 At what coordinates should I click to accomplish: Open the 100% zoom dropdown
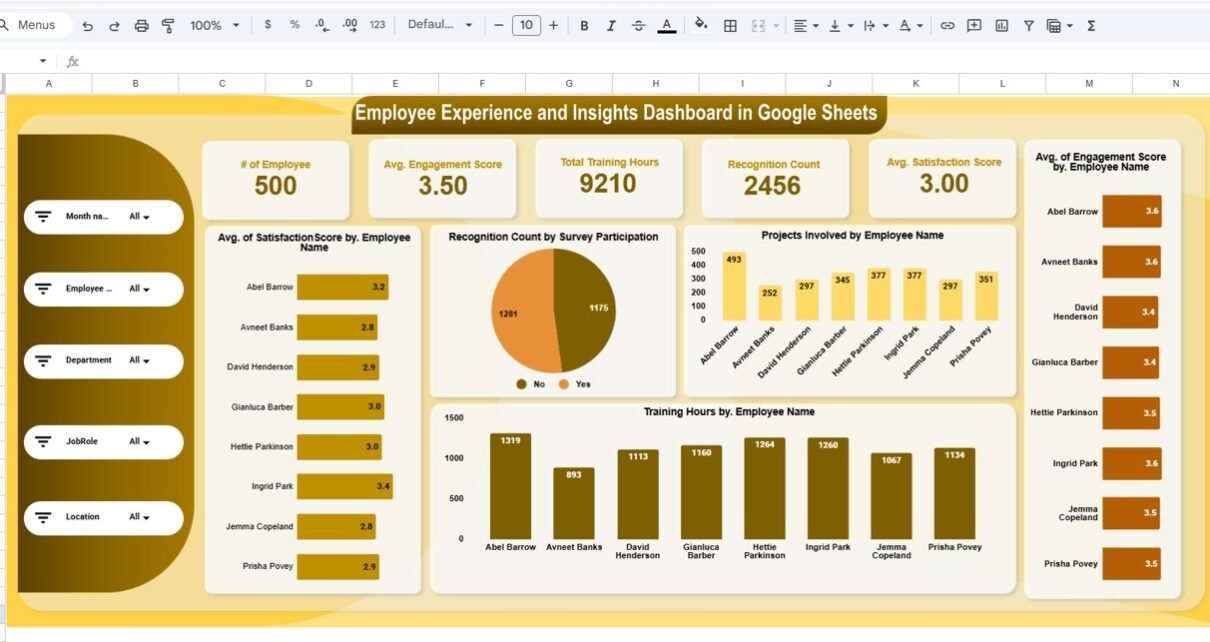click(214, 26)
